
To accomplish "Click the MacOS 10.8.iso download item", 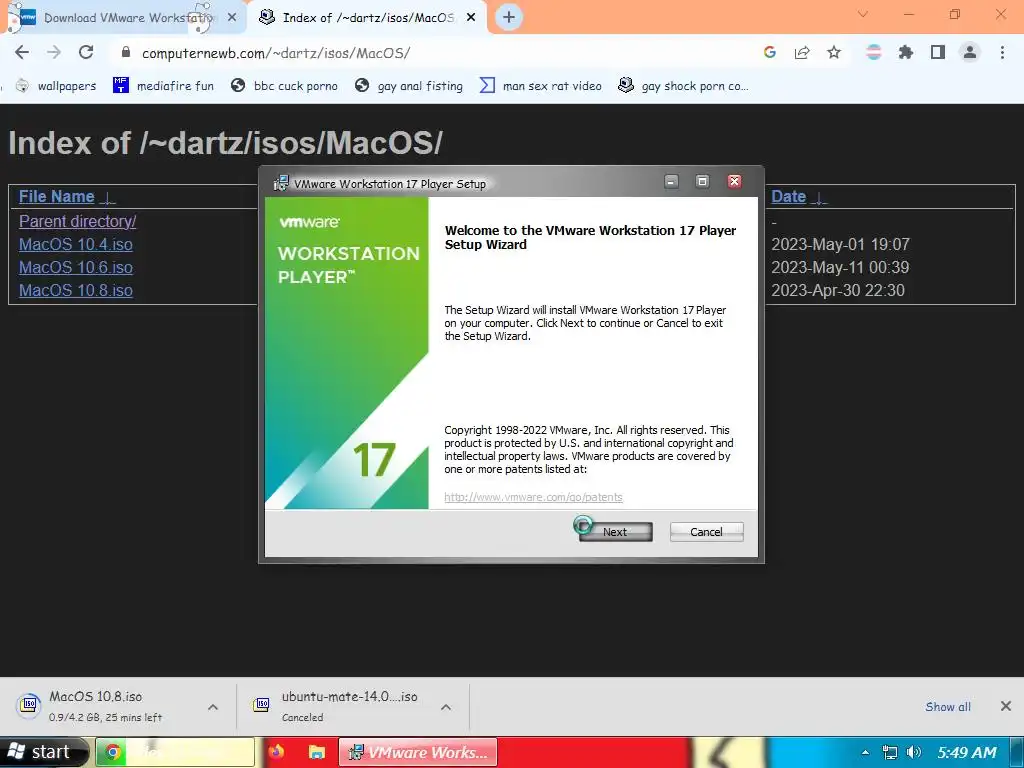I will tap(104, 706).
